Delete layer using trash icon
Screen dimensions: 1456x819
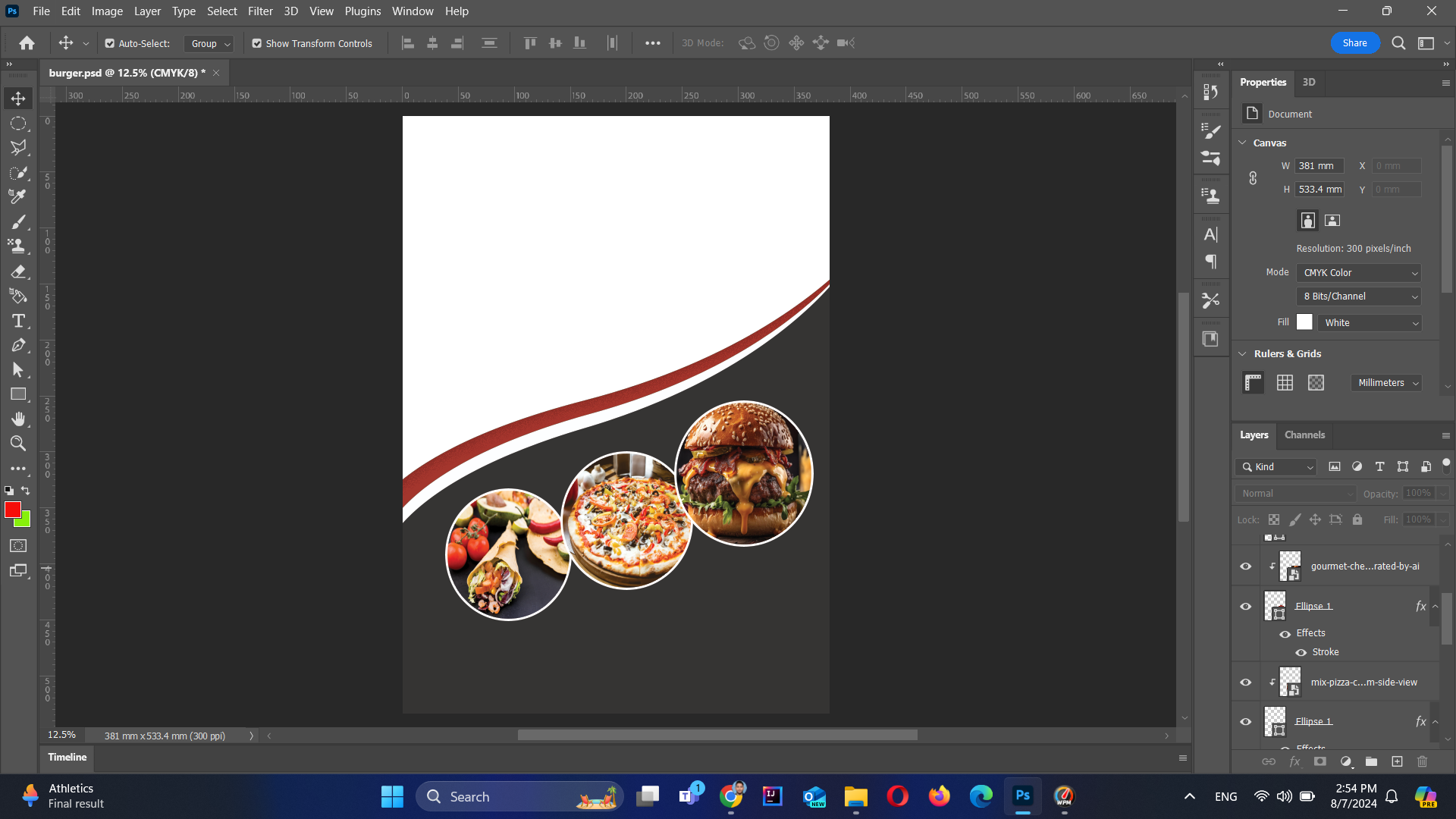tap(1422, 761)
